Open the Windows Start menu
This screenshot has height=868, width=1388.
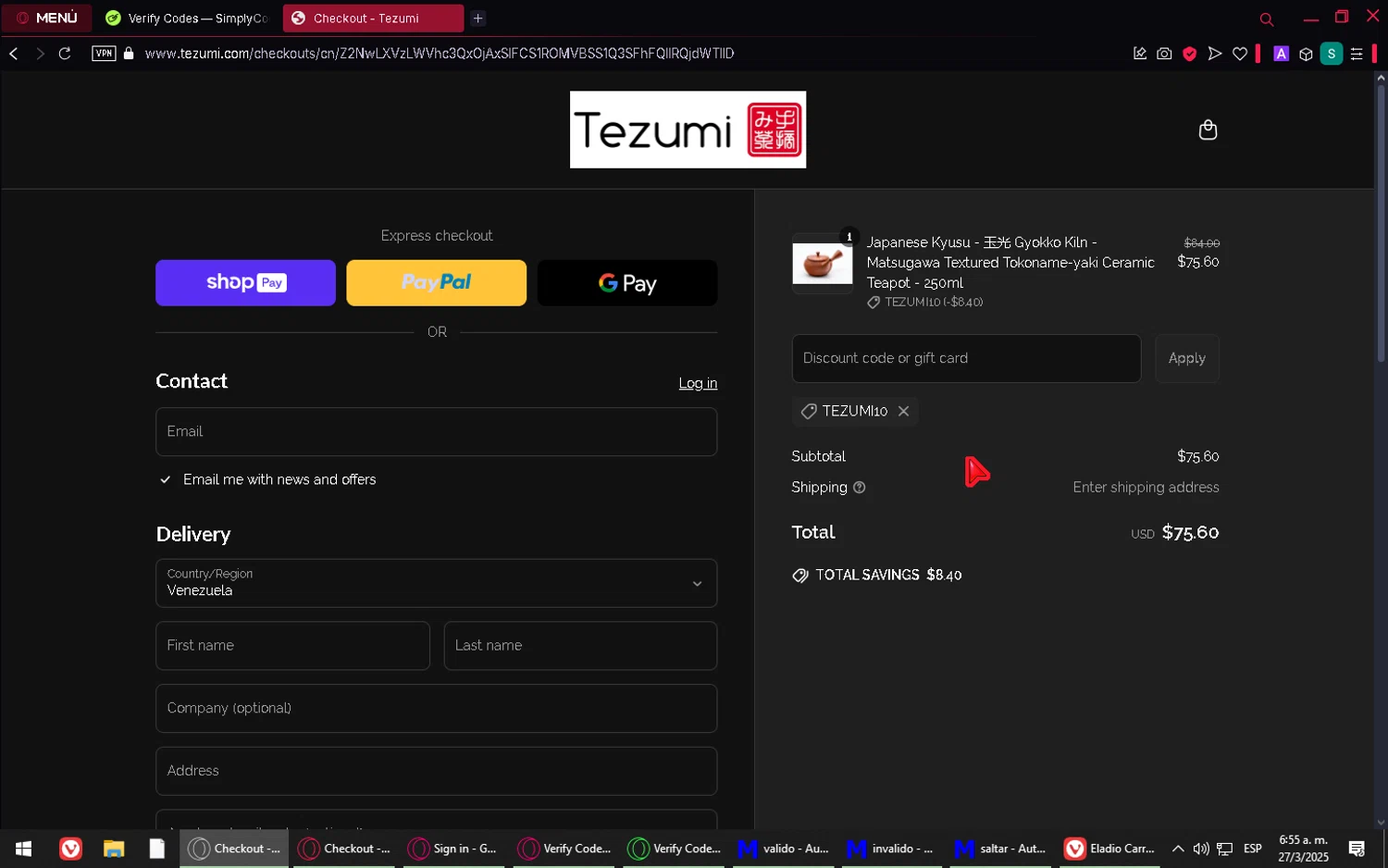pyautogui.click(x=24, y=849)
